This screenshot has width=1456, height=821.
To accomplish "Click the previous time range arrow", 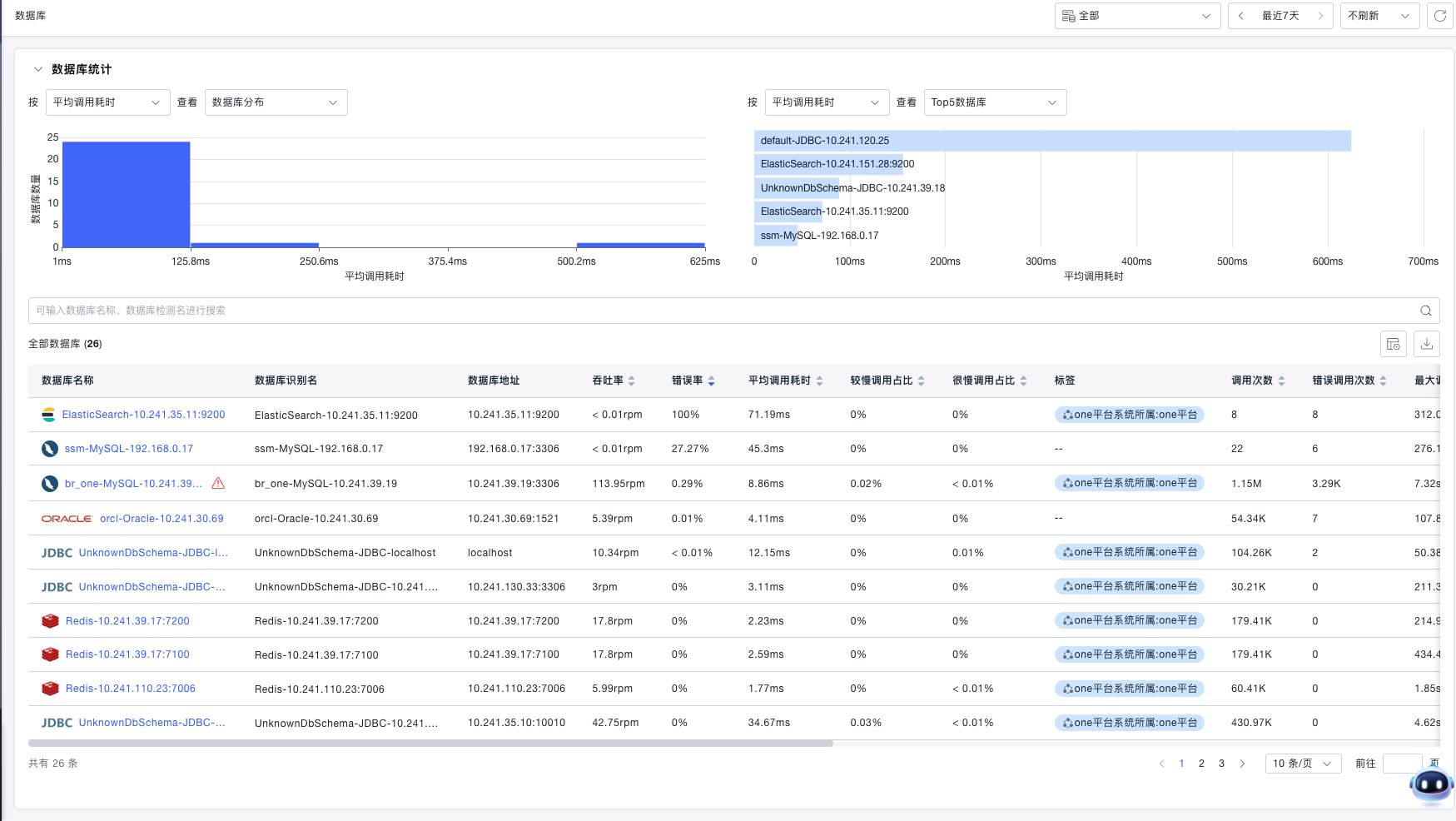I will tap(1240, 16).
